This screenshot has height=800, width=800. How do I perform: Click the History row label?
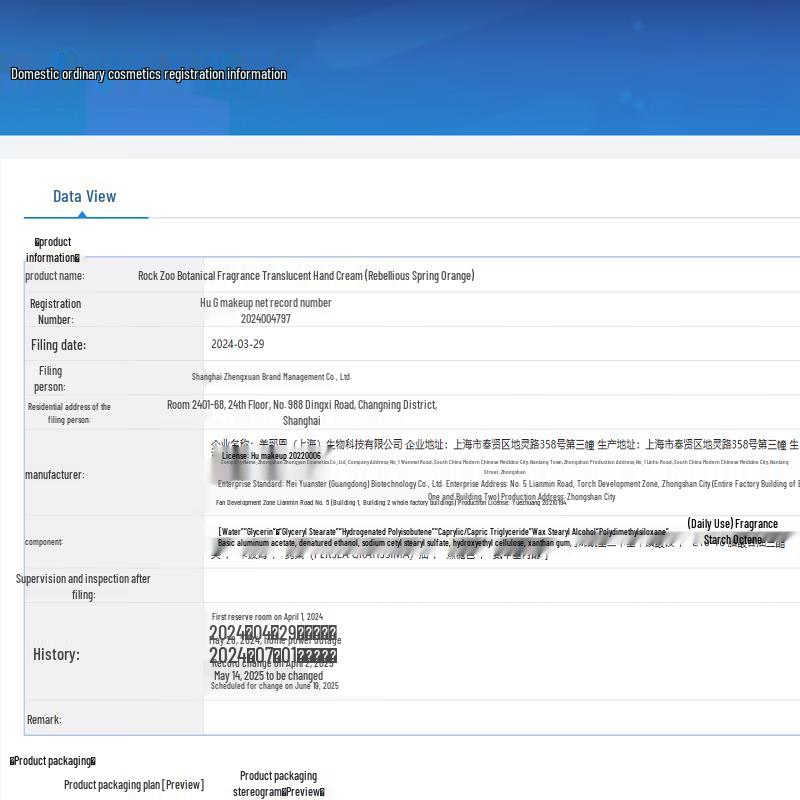pos(56,654)
